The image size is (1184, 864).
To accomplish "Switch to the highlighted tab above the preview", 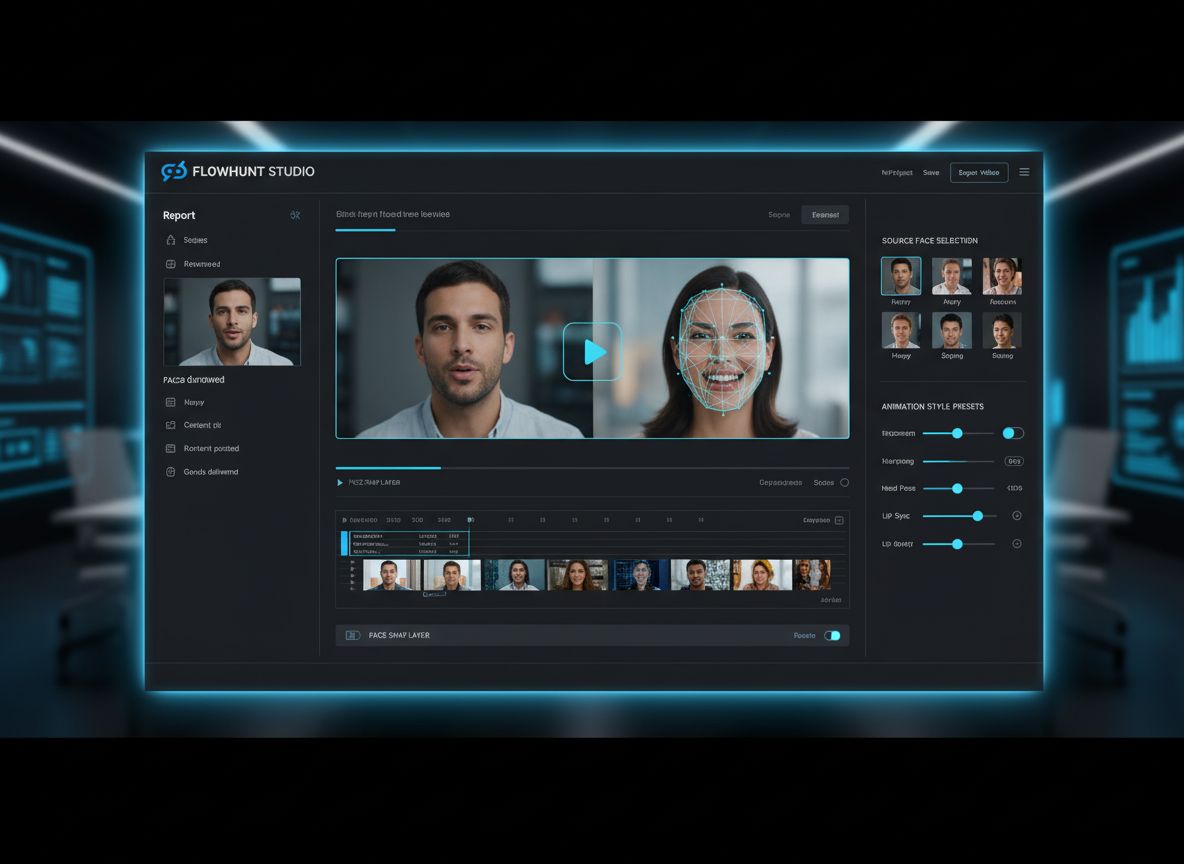I will [825, 214].
